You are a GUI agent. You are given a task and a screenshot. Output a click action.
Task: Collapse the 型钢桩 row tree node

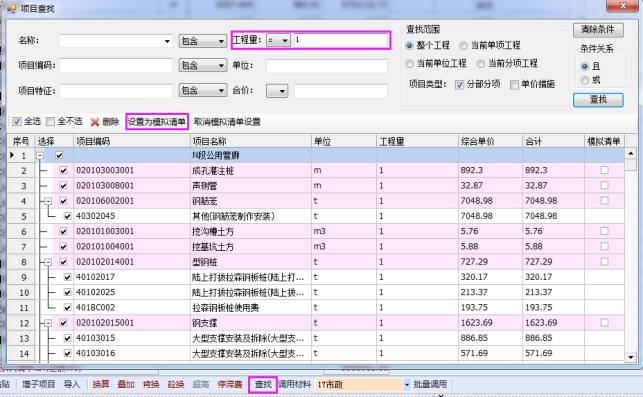(x=48, y=262)
